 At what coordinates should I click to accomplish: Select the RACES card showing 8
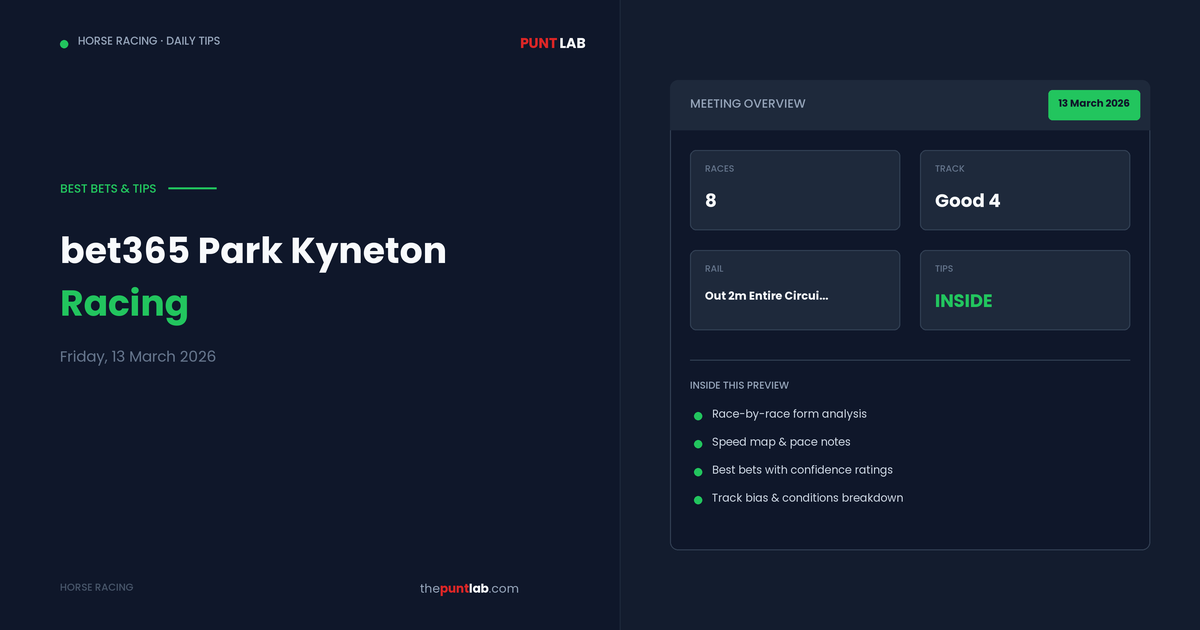(795, 190)
